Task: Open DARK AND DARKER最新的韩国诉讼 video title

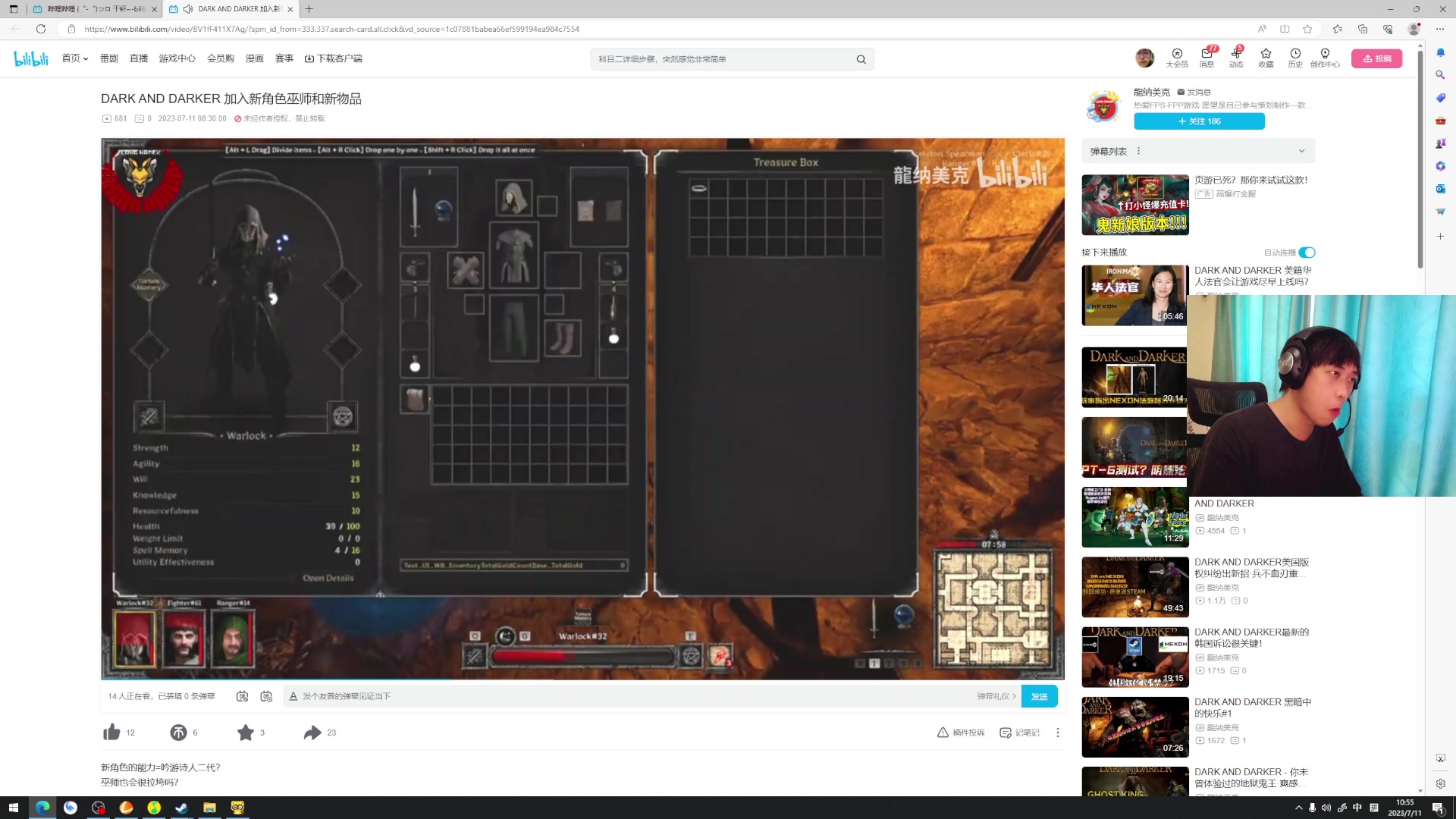Action: [1252, 638]
